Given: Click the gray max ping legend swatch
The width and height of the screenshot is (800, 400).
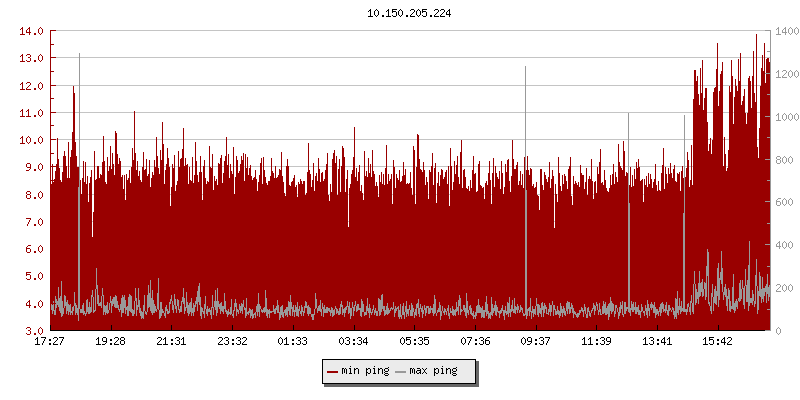Looking at the screenshot, I should click(401, 372).
